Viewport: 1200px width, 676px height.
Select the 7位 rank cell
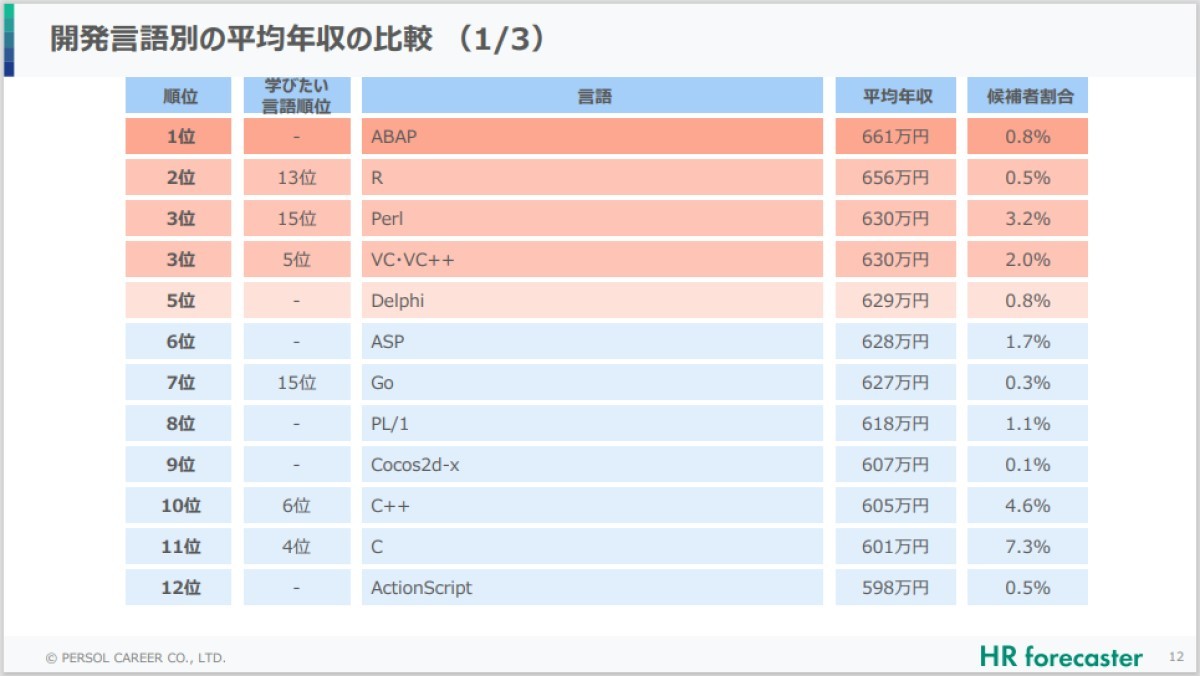pyautogui.click(x=178, y=382)
